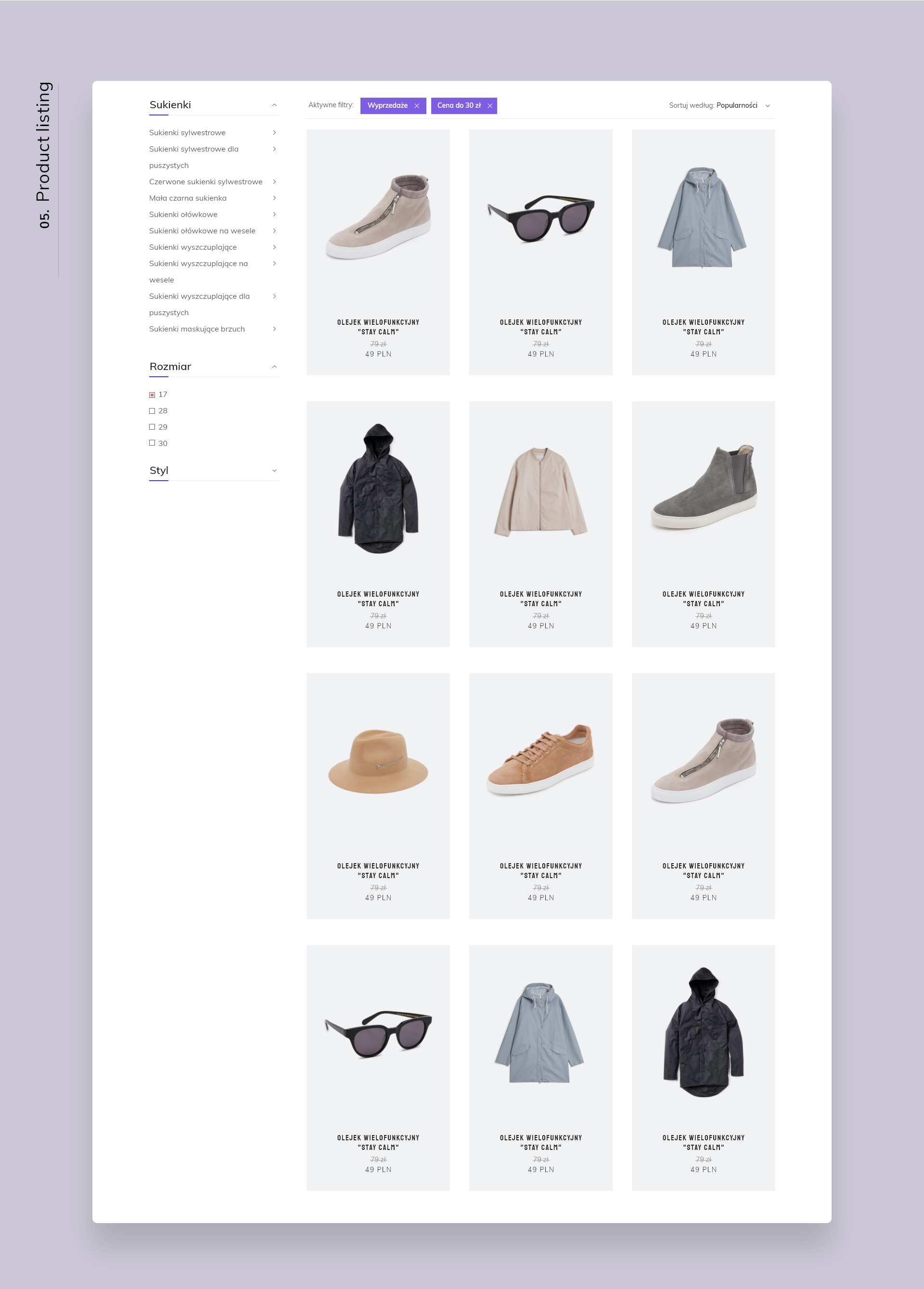
Task: Enable the size 30 checkbox
Action: (x=152, y=443)
